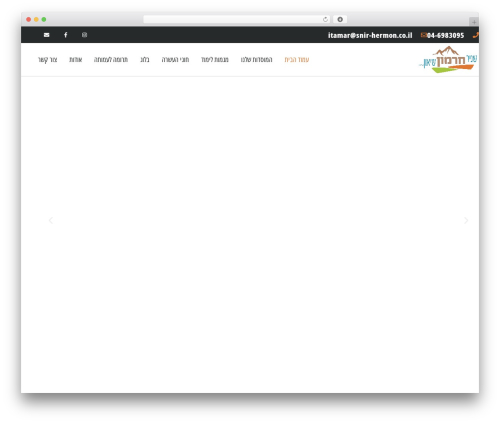Viewport: 500px width, 423px height.
Task: Reload the page with the refresh icon
Action: tap(325, 19)
